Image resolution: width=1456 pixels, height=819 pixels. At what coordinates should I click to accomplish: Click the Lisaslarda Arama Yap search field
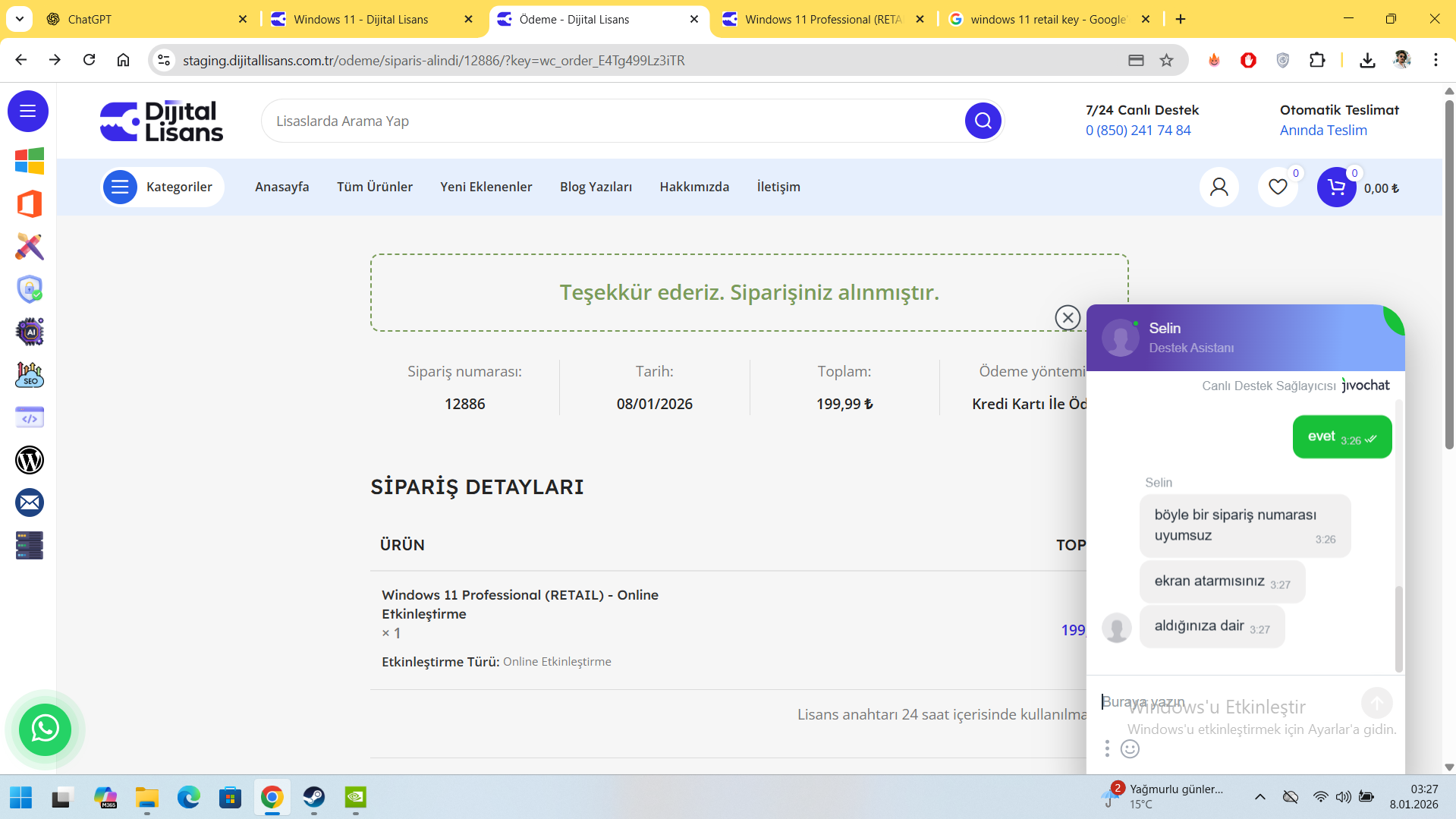point(615,121)
